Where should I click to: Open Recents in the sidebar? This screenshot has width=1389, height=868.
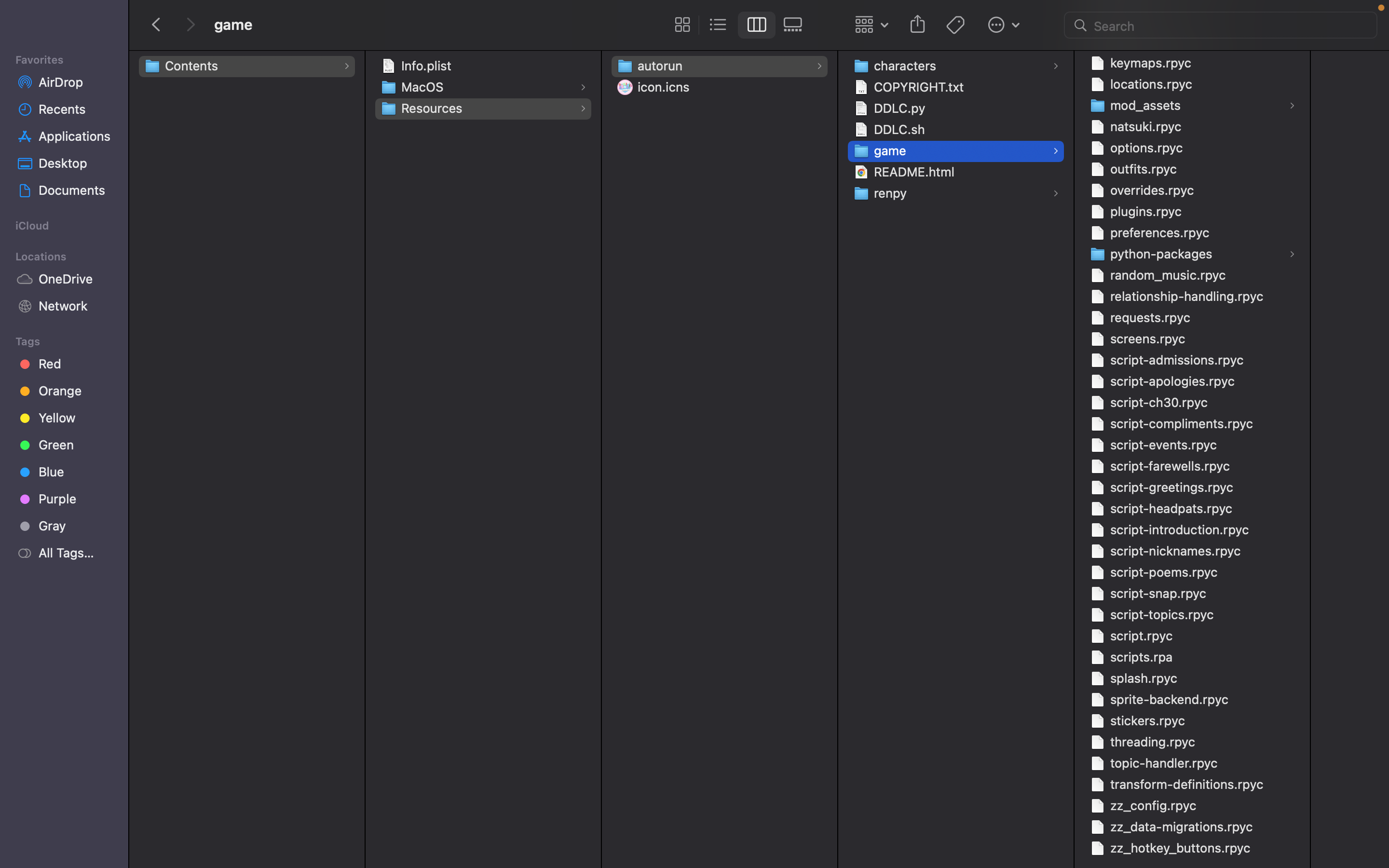[x=64, y=109]
